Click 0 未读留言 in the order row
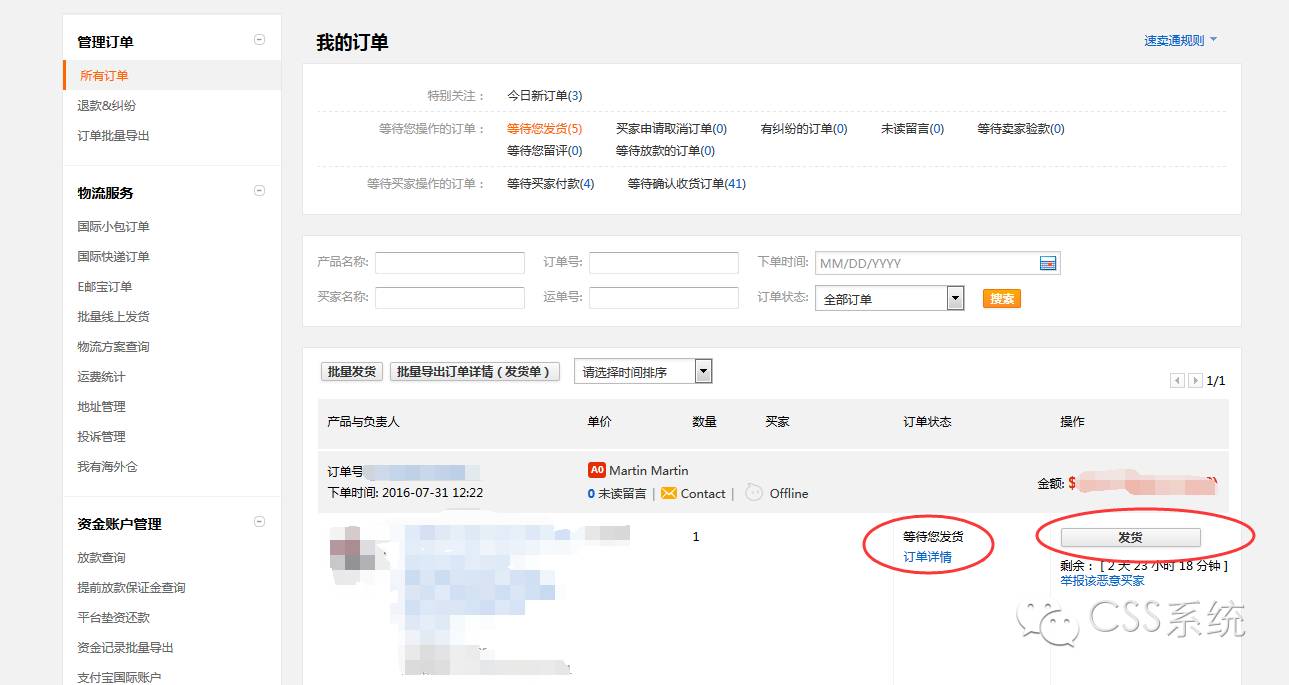Viewport: 1289px width, 685px height. [x=617, y=493]
